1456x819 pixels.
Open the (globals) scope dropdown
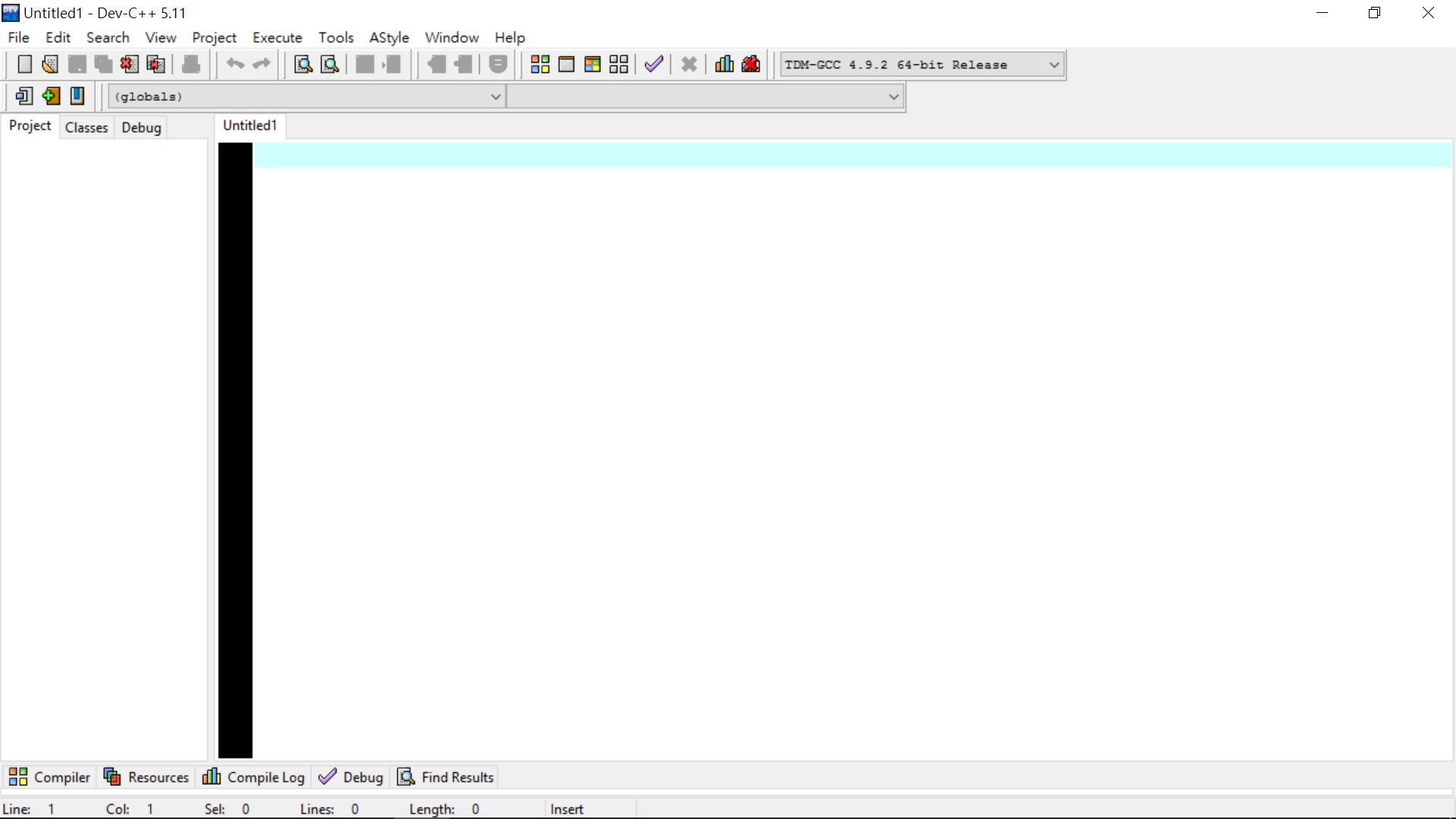coord(495,97)
